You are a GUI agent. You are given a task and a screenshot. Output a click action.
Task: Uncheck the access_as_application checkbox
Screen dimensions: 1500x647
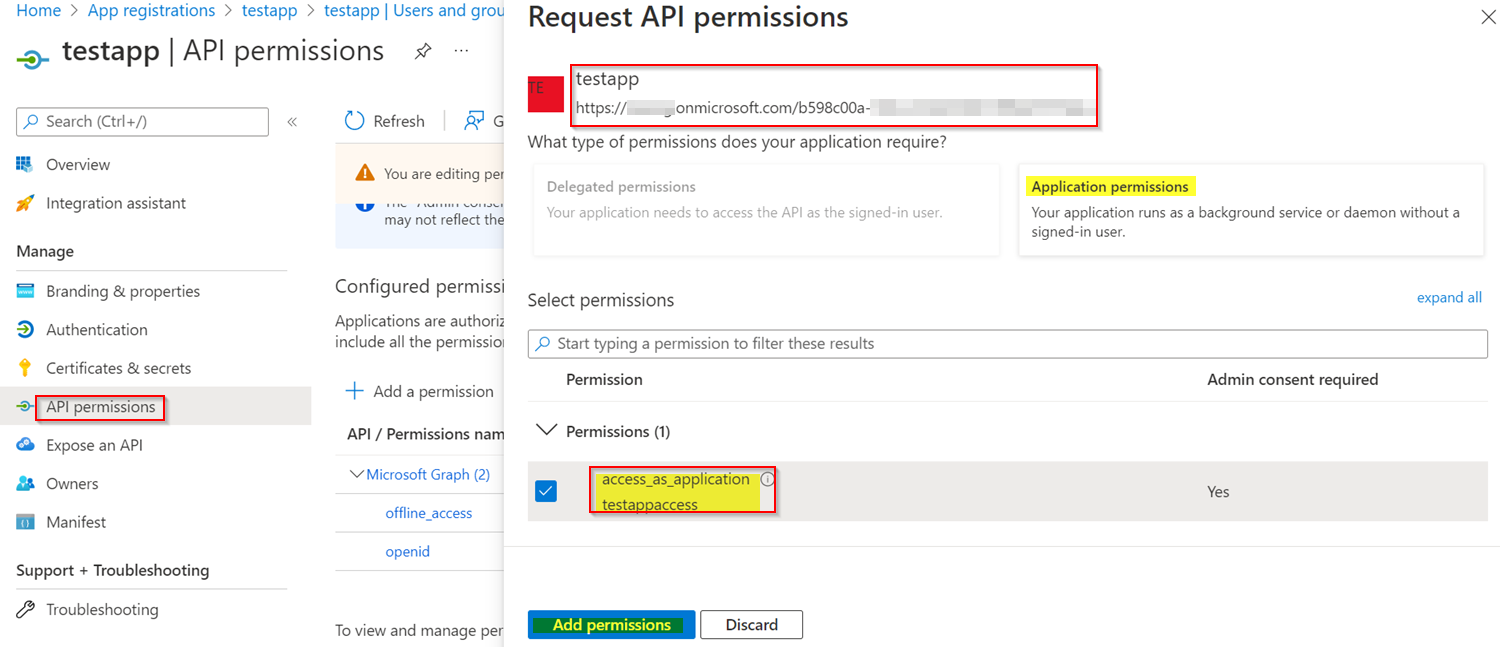click(546, 491)
